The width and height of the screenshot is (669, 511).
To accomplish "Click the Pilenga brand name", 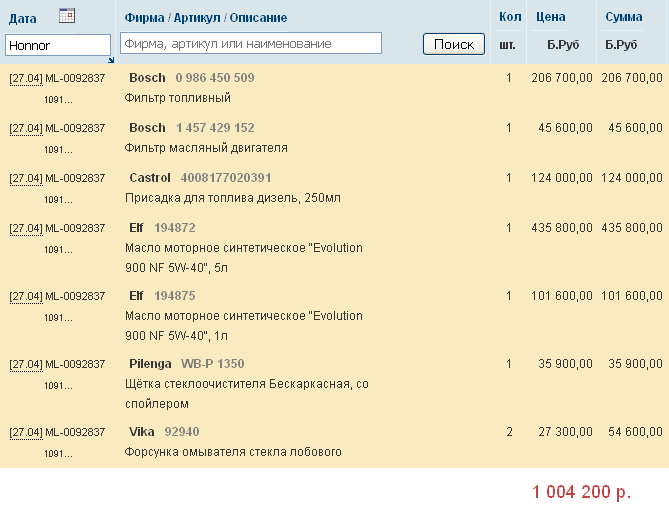I will click(x=150, y=364).
